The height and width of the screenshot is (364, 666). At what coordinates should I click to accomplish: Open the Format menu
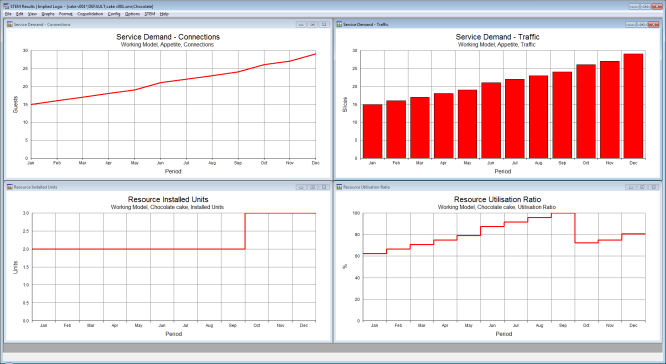(65, 14)
